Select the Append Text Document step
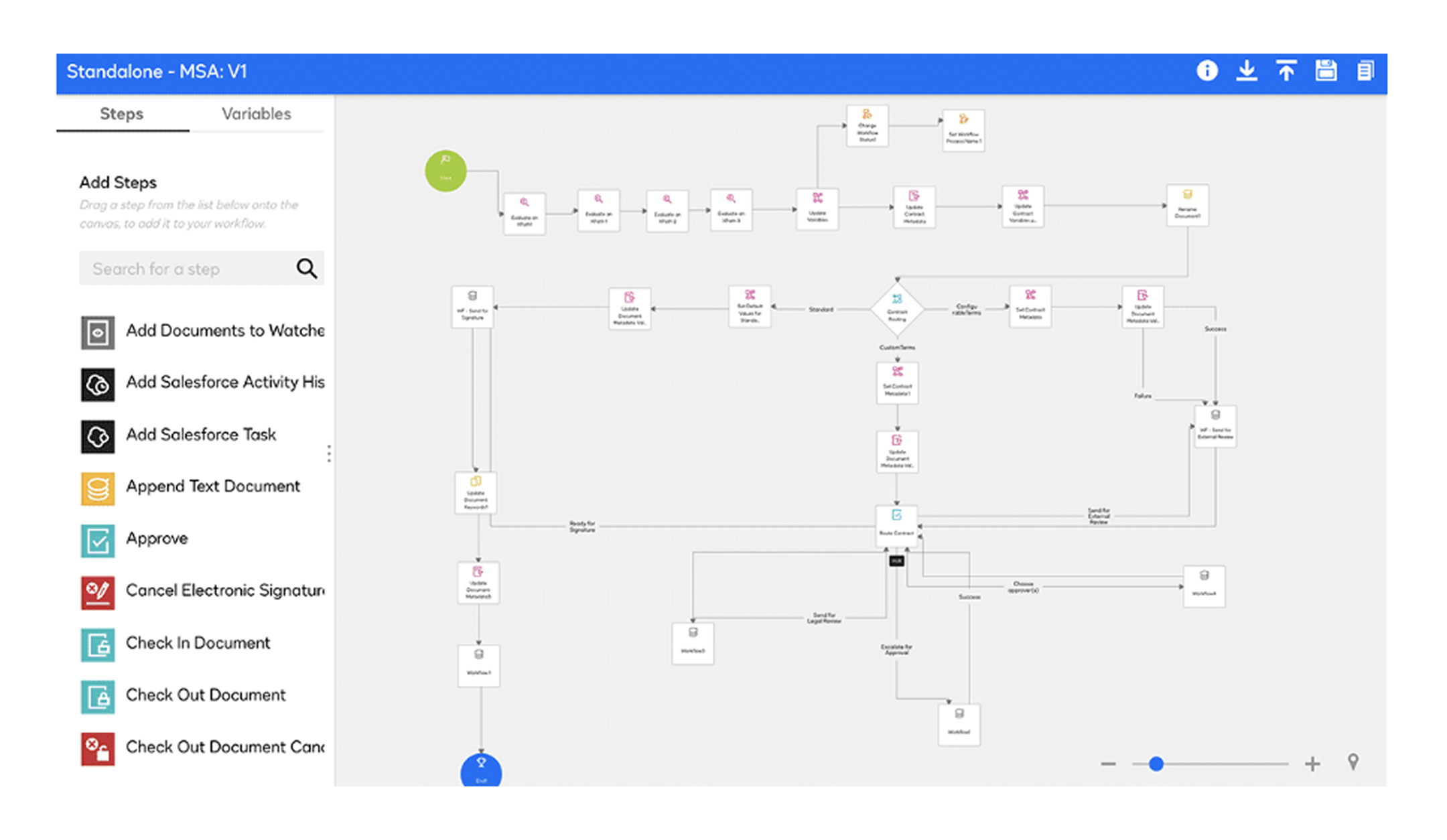1447x840 pixels. [212, 487]
